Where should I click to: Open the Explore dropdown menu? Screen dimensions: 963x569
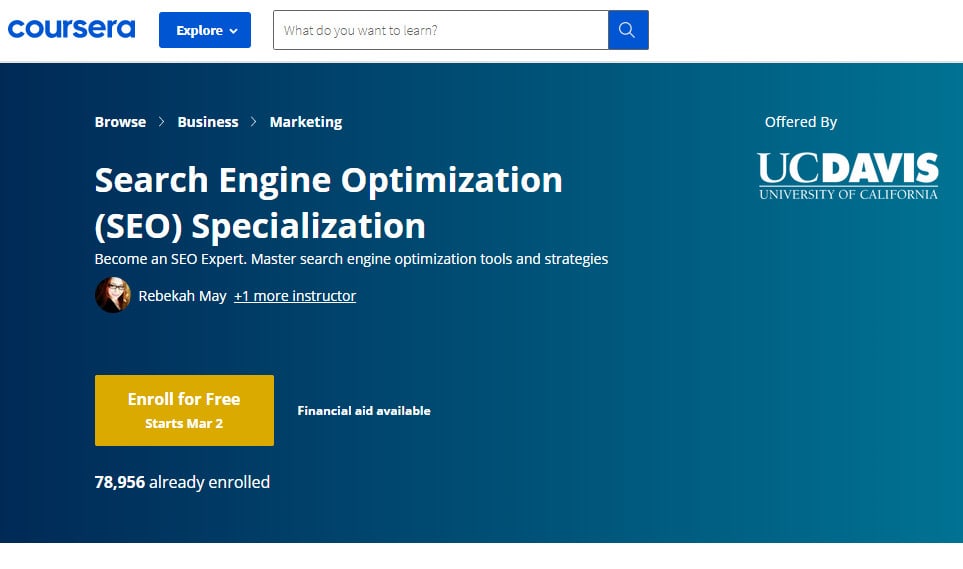[205, 30]
